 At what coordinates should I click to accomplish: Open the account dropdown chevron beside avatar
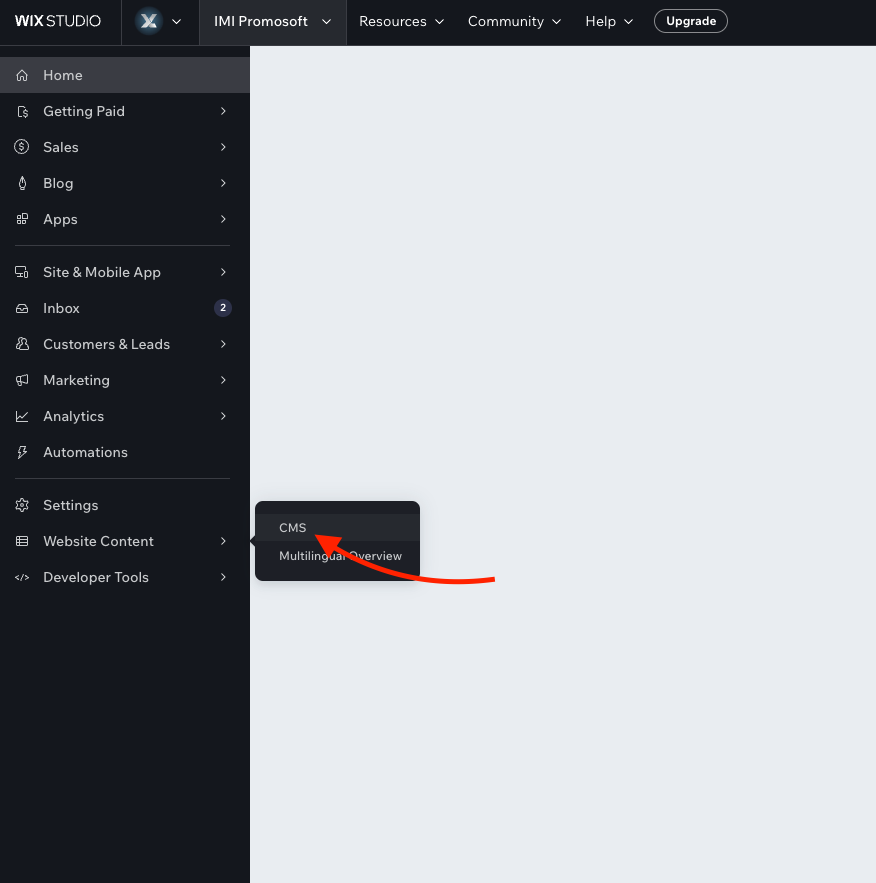click(176, 21)
